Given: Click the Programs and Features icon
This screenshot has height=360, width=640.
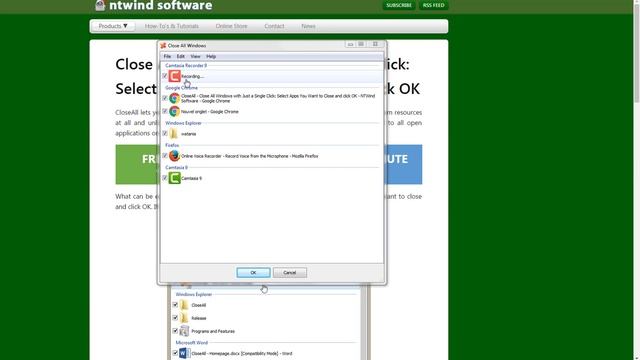Looking at the screenshot, I should point(184,331).
